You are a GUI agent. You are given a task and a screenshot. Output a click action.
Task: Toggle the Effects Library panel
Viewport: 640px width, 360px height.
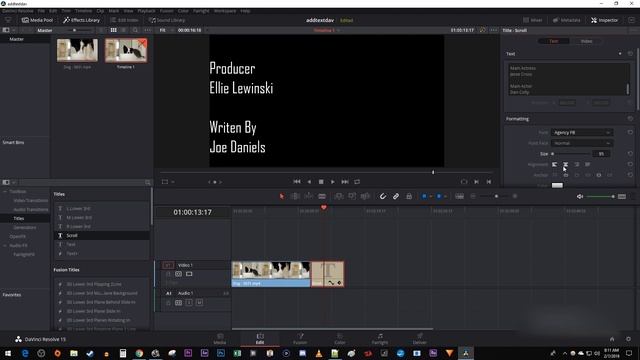click(x=82, y=20)
